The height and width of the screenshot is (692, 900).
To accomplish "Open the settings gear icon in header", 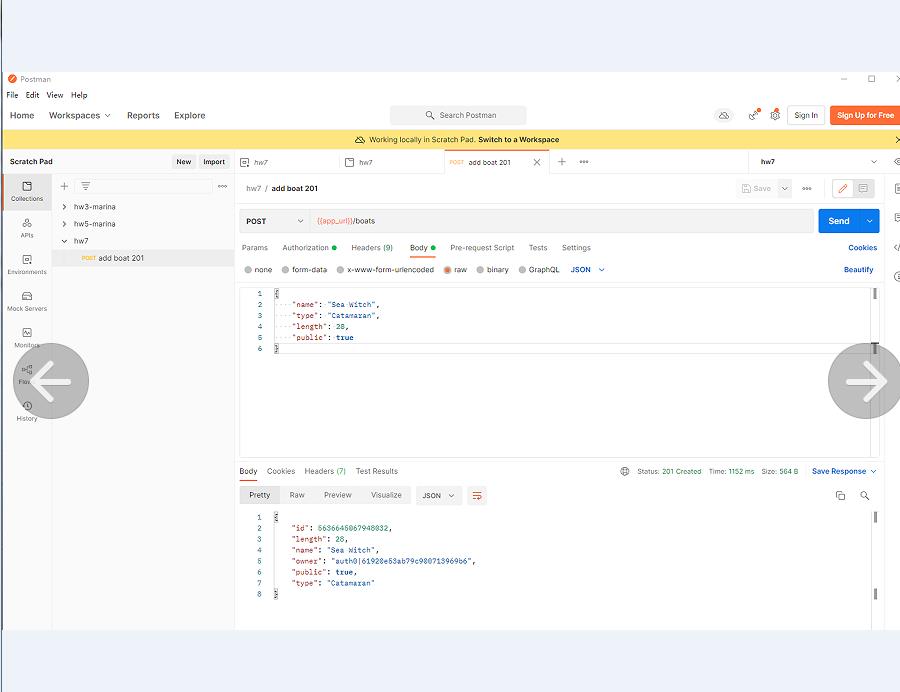I will [775, 115].
